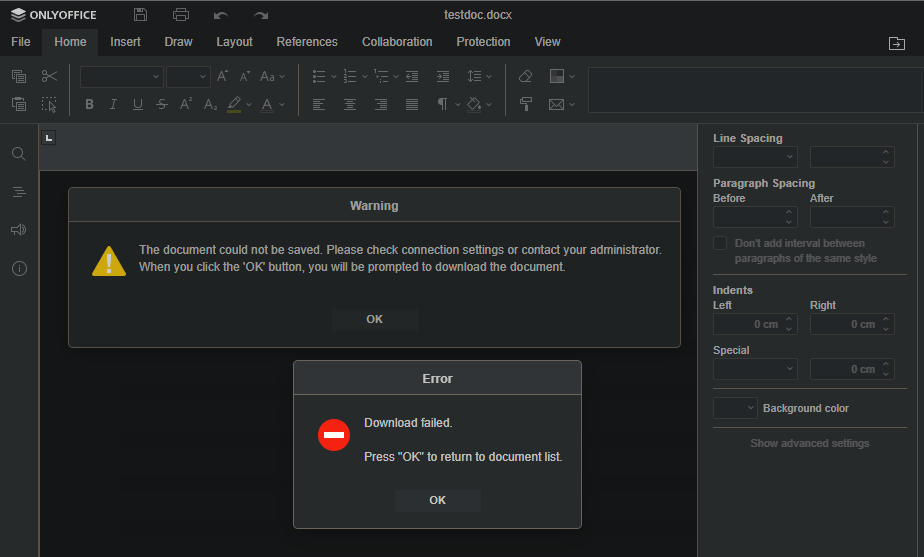Open the Background color swatch
The width and height of the screenshot is (924, 557).
point(735,408)
